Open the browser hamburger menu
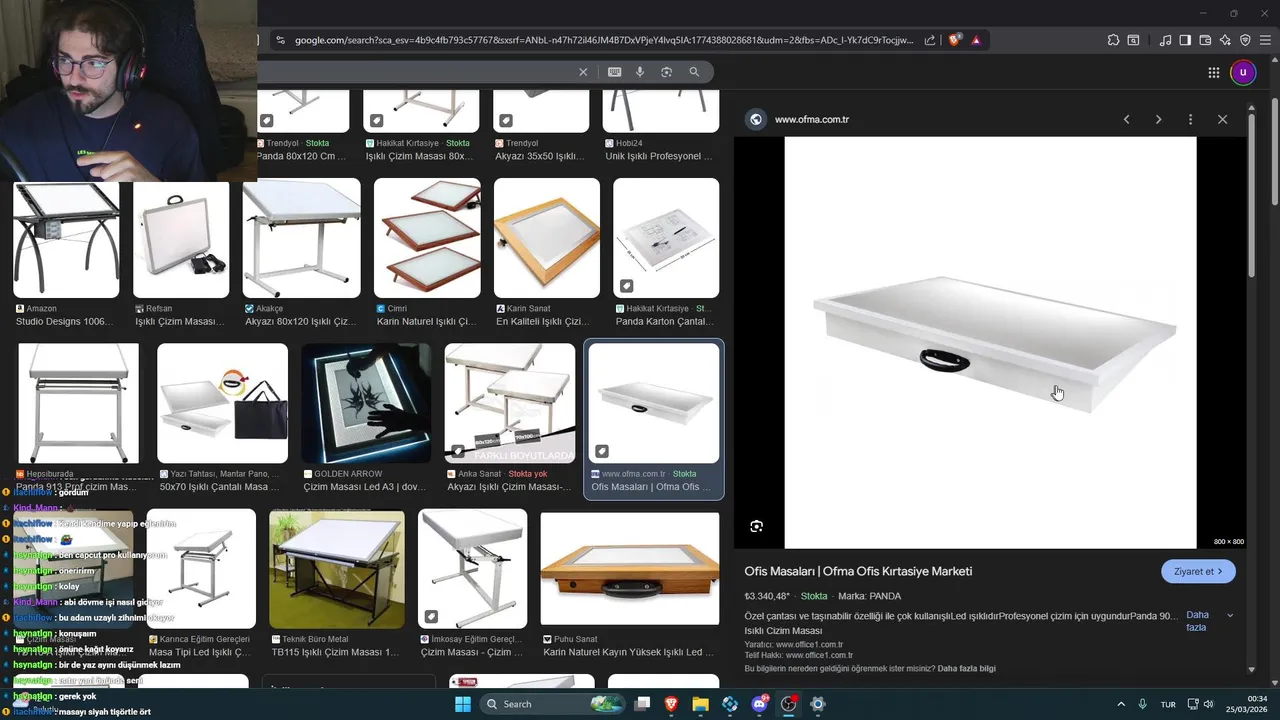The height and width of the screenshot is (720, 1280). (1265, 40)
